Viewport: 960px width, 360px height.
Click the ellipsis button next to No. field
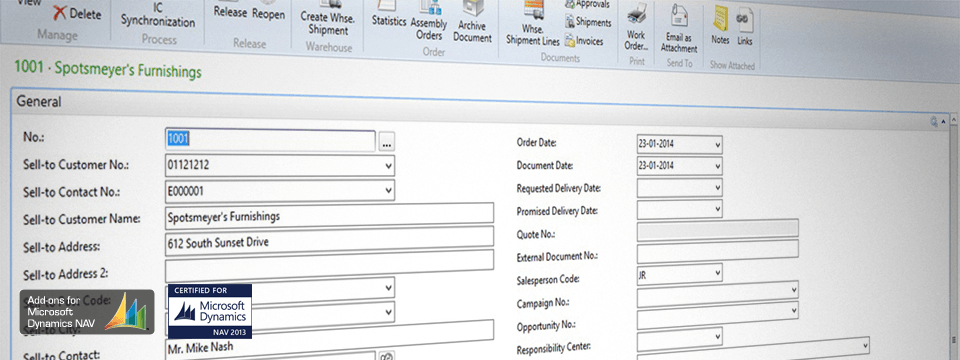click(x=386, y=143)
